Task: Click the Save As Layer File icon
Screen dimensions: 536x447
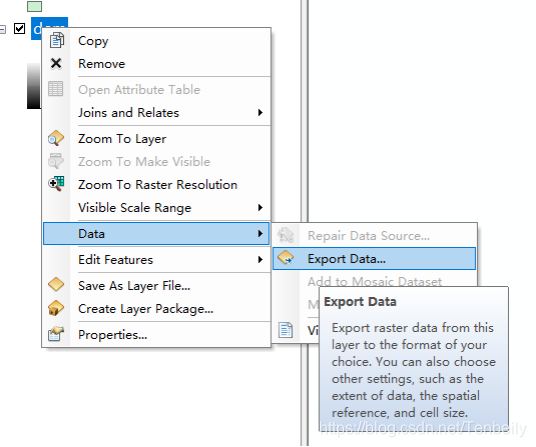Action: (56, 285)
